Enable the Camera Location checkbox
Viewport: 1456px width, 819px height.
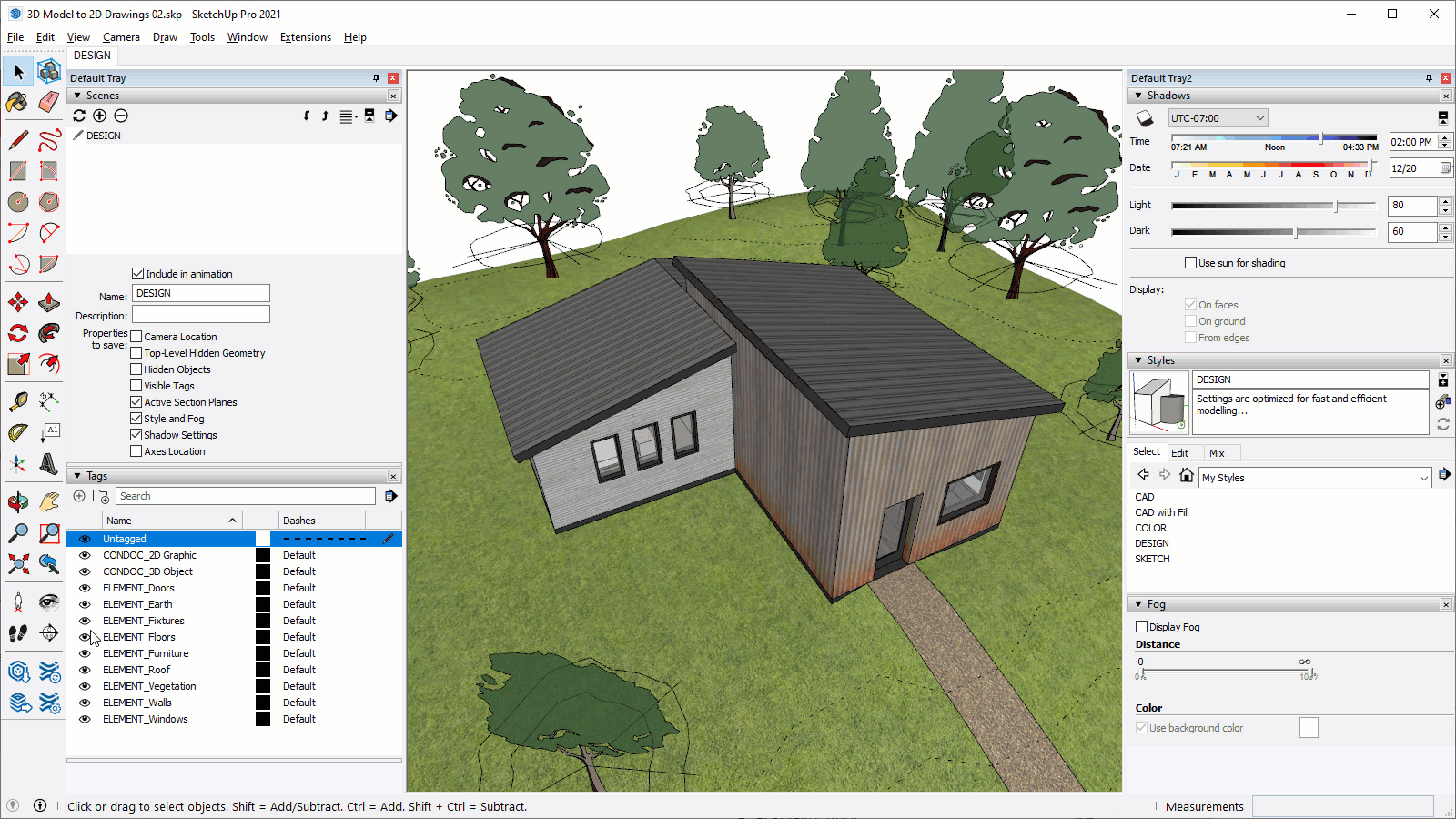[136, 337]
